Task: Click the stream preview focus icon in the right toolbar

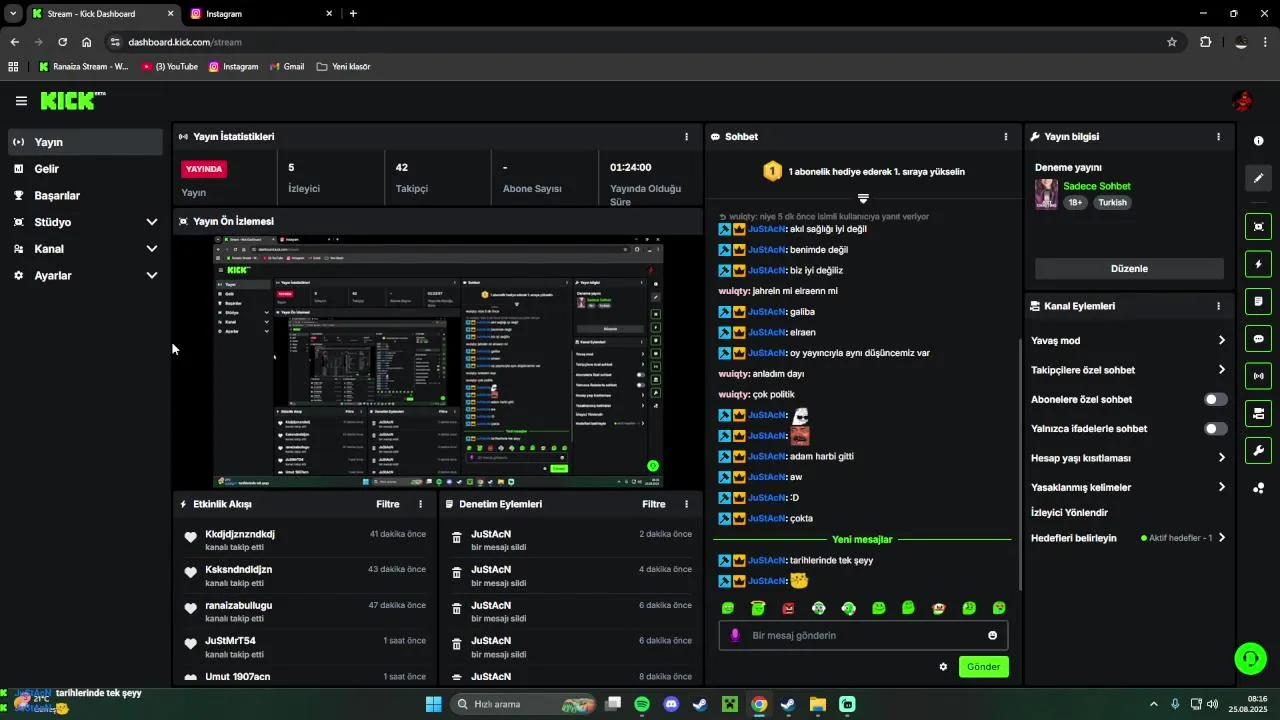Action: coord(1259,227)
